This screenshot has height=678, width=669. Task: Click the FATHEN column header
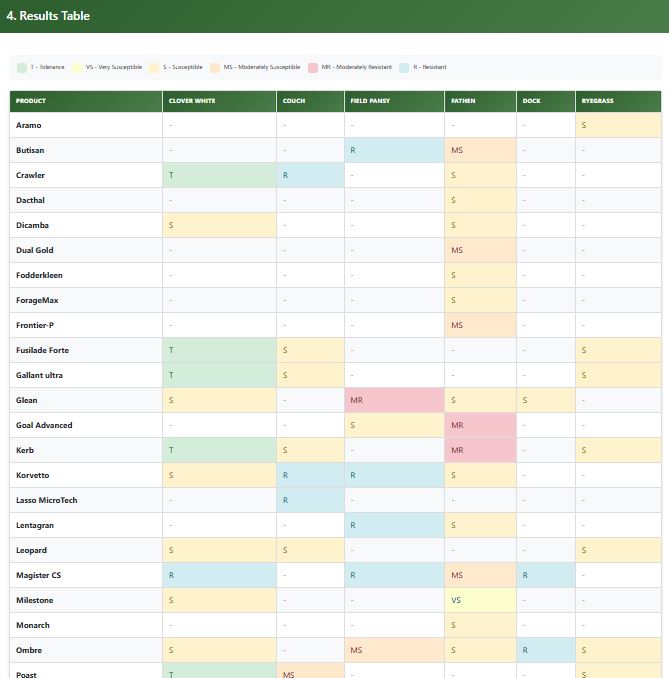[480, 101]
